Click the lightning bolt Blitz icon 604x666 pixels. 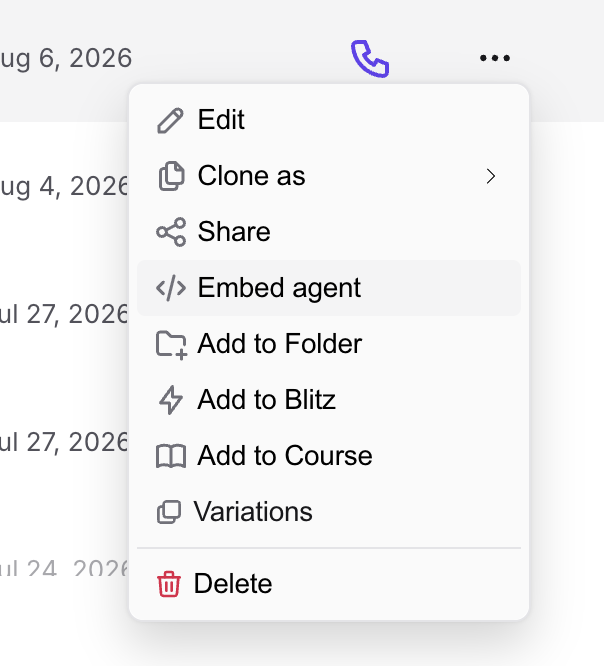(171, 400)
